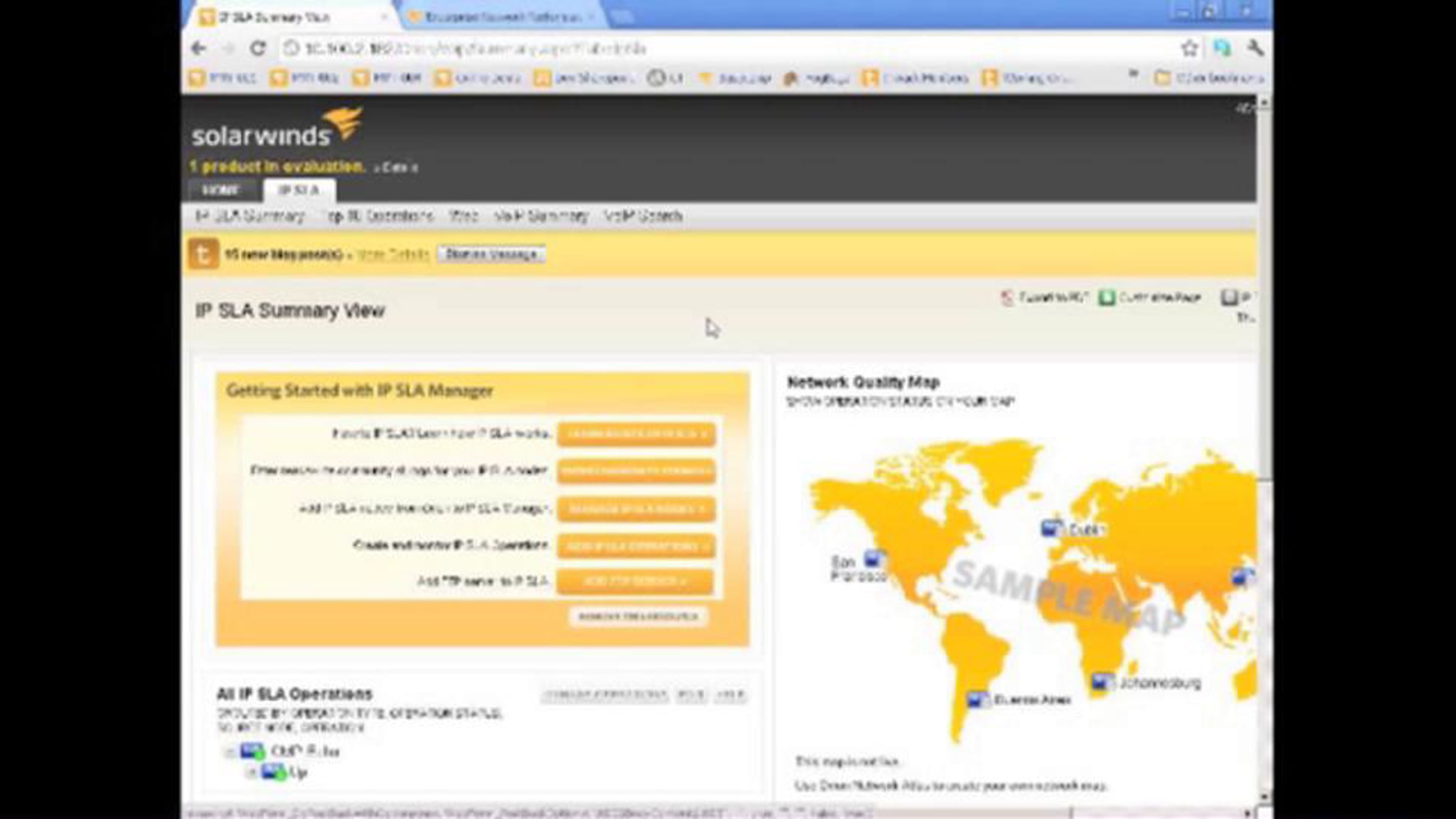
Task: Open the VoIP Summary view
Action: coord(541,216)
